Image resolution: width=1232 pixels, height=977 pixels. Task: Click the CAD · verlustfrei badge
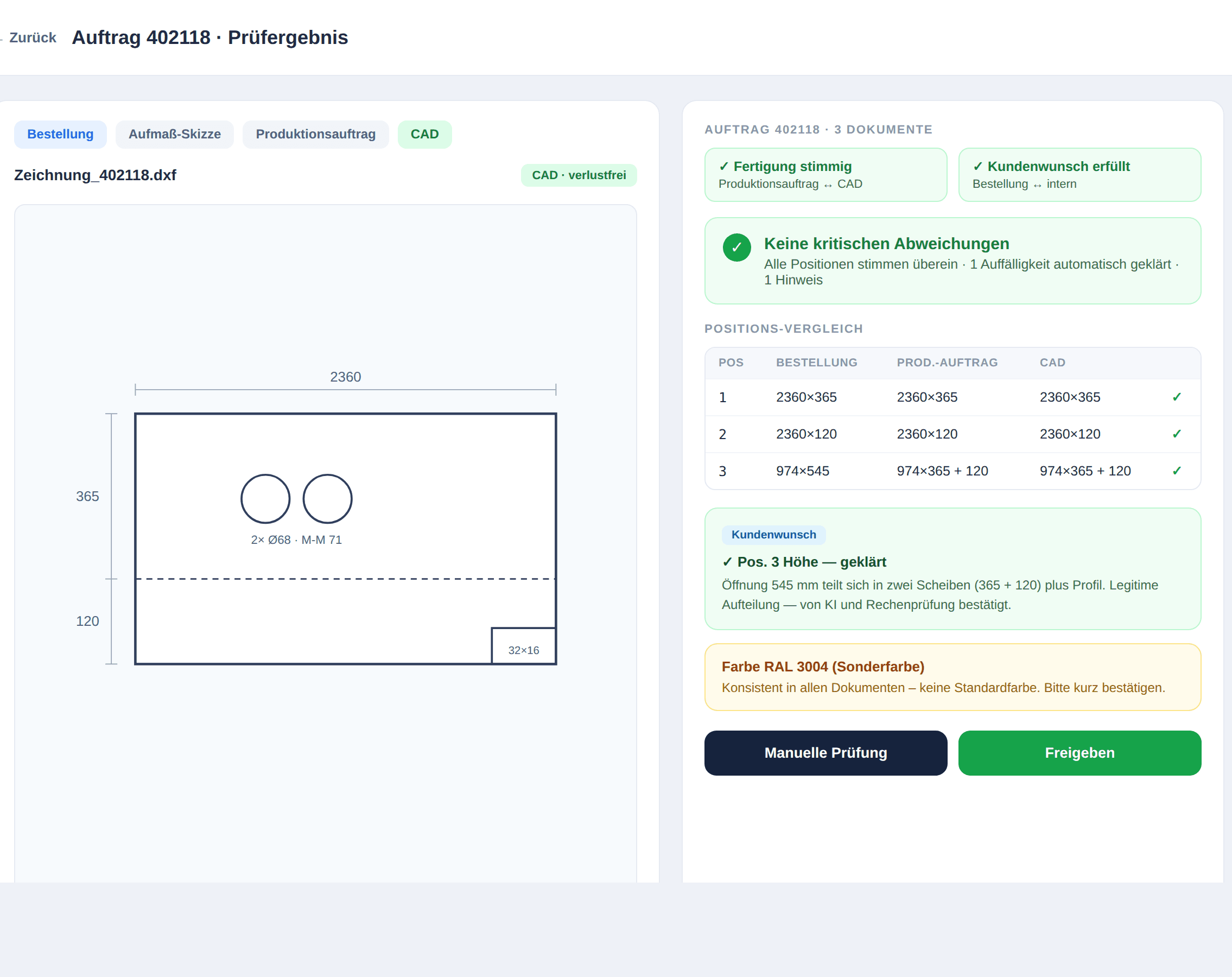coord(579,175)
